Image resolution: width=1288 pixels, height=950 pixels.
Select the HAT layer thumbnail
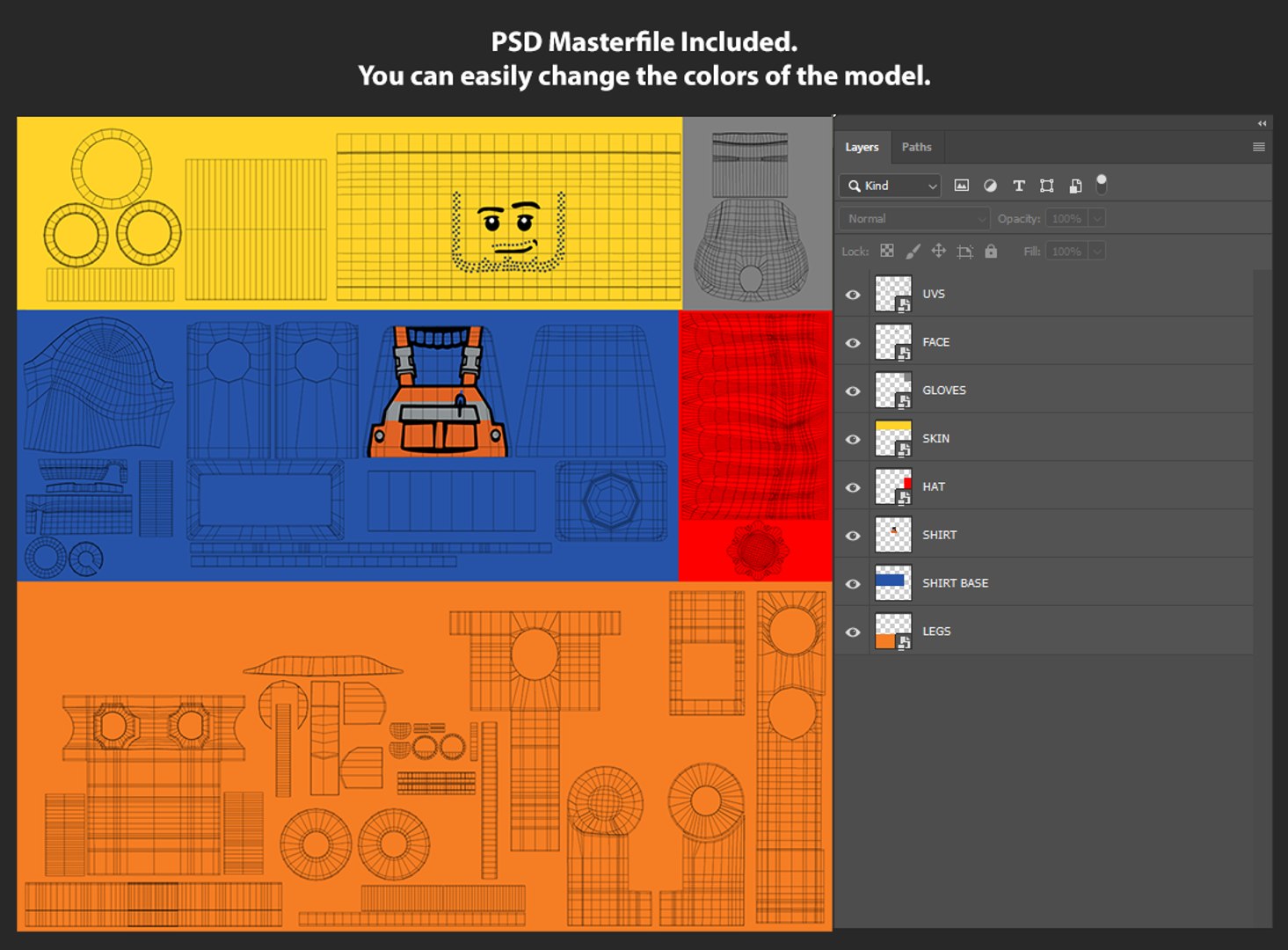pos(893,487)
